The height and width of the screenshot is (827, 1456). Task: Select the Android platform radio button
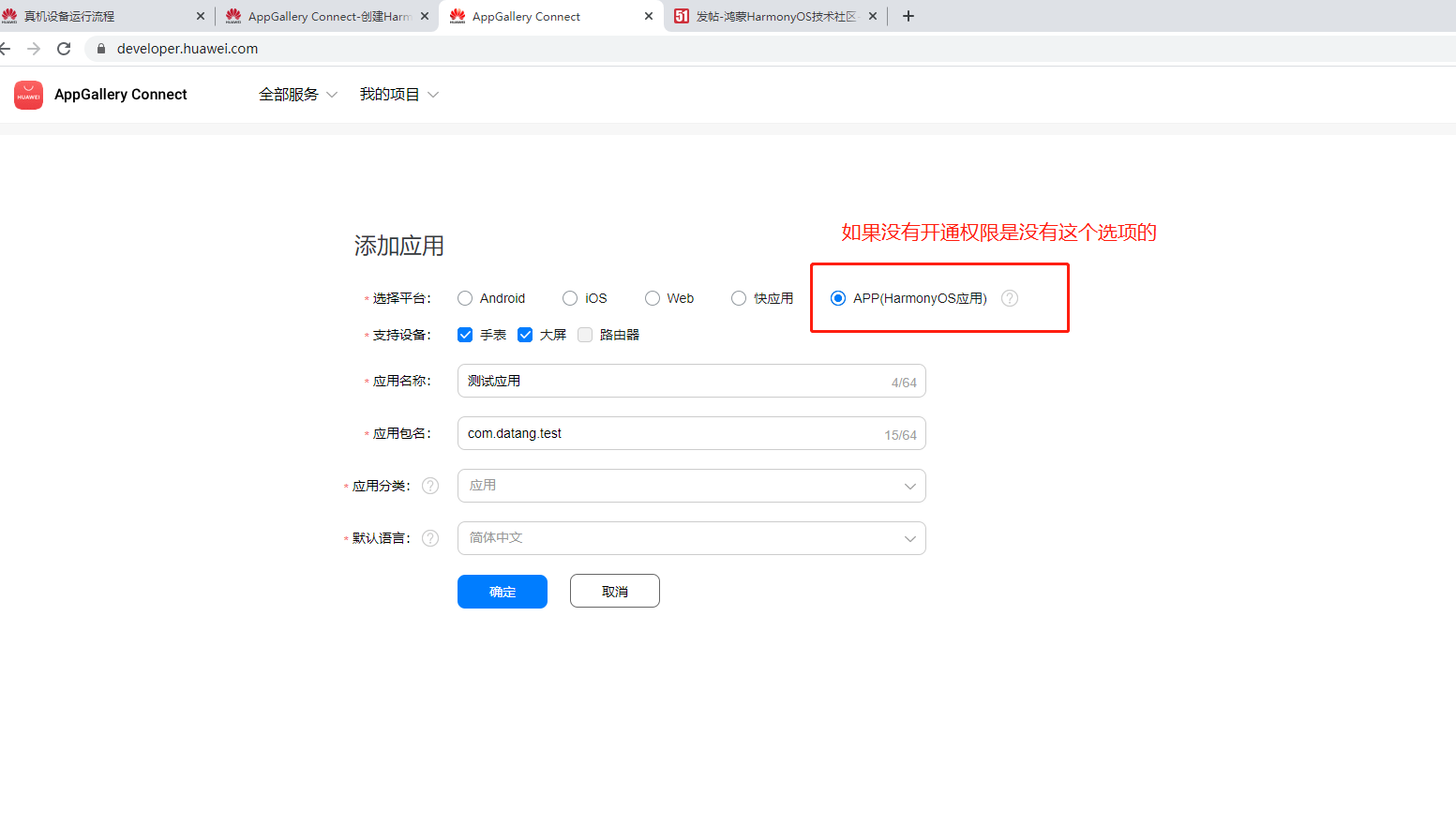[x=465, y=298]
